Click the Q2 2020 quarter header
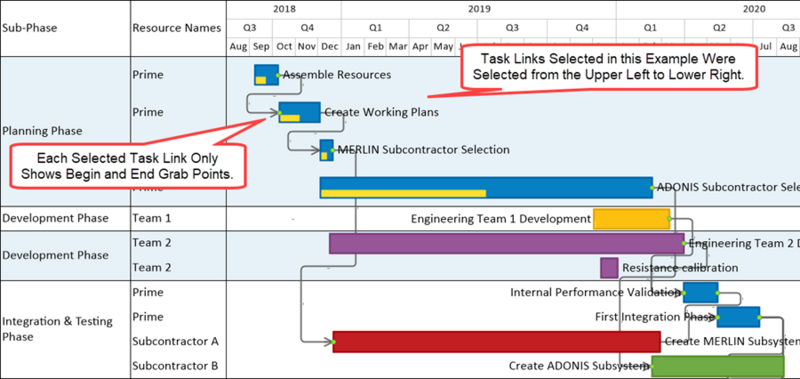Screen dimensions: 800x379 coord(719,28)
